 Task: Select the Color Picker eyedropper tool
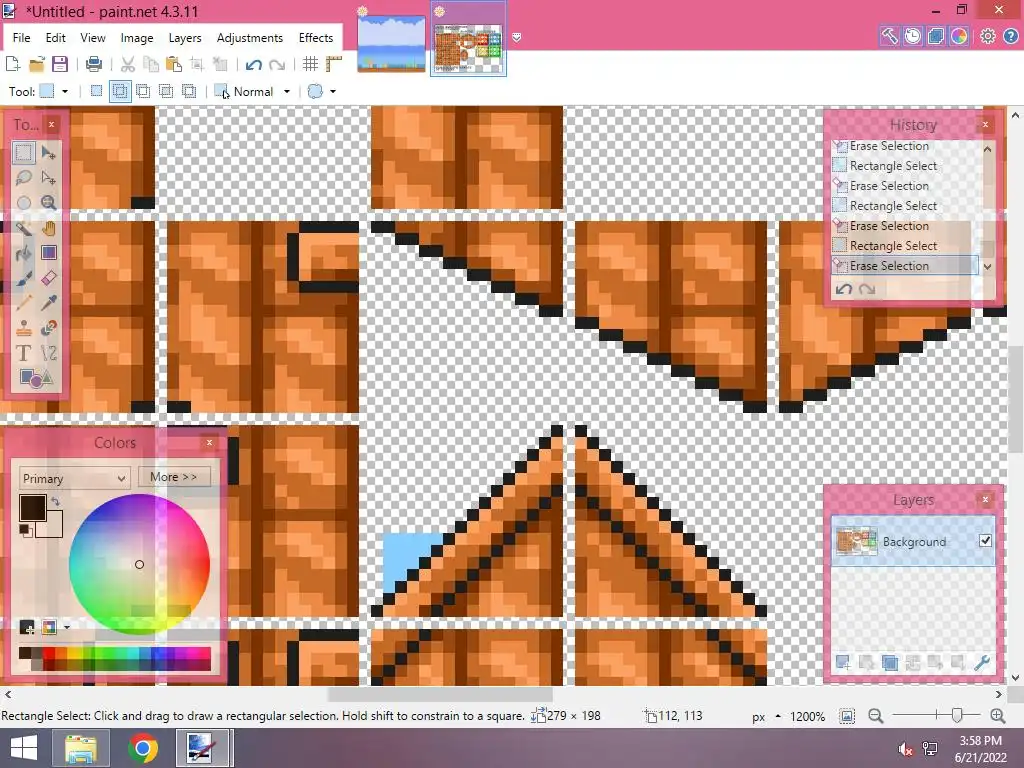(x=48, y=302)
